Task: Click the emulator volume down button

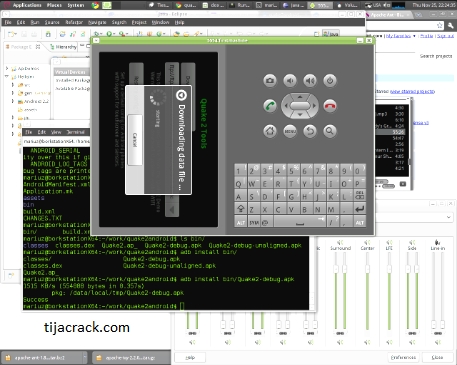Action: coord(290,81)
